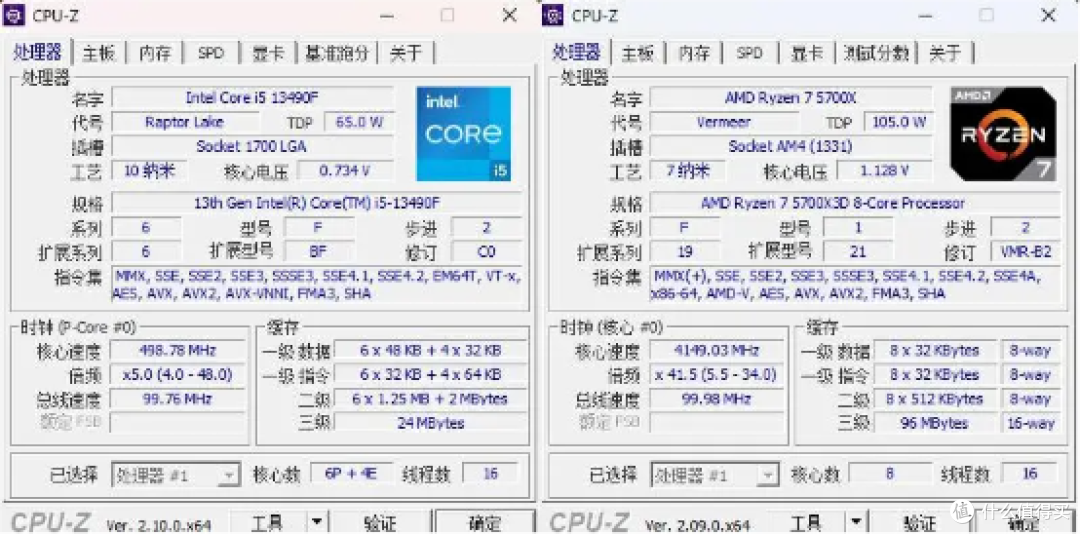
Task: Open 主板 tab in right CPU-Z window
Action: tap(638, 53)
